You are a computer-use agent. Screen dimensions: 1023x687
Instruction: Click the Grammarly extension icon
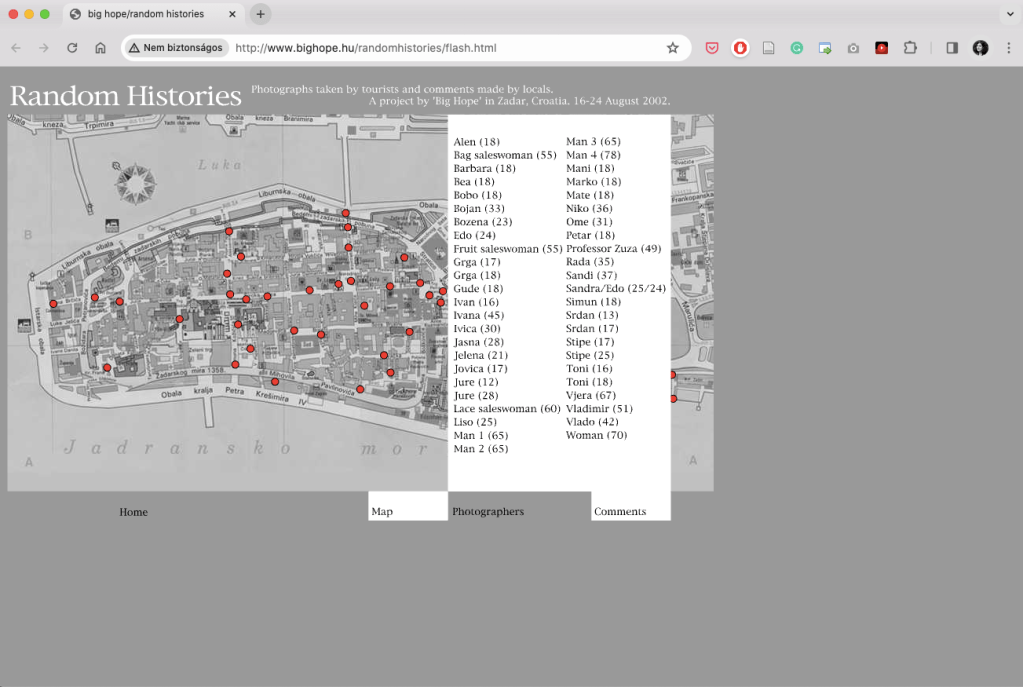coord(797,48)
